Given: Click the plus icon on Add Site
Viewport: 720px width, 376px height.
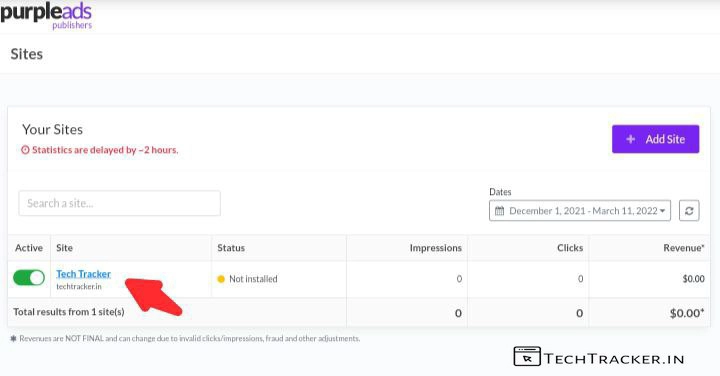Looking at the screenshot, I should pyautogui.click(x=631, y=139).
